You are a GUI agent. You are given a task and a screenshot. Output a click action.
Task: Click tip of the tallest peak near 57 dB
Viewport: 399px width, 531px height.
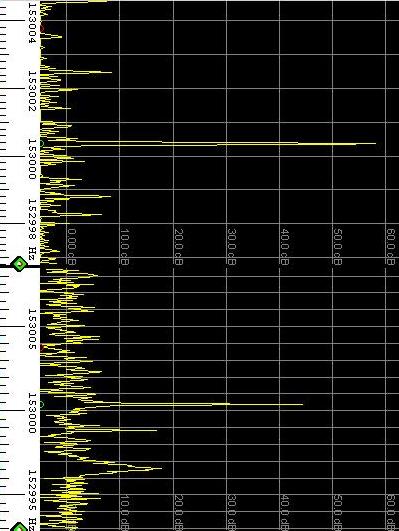[375, 144]
